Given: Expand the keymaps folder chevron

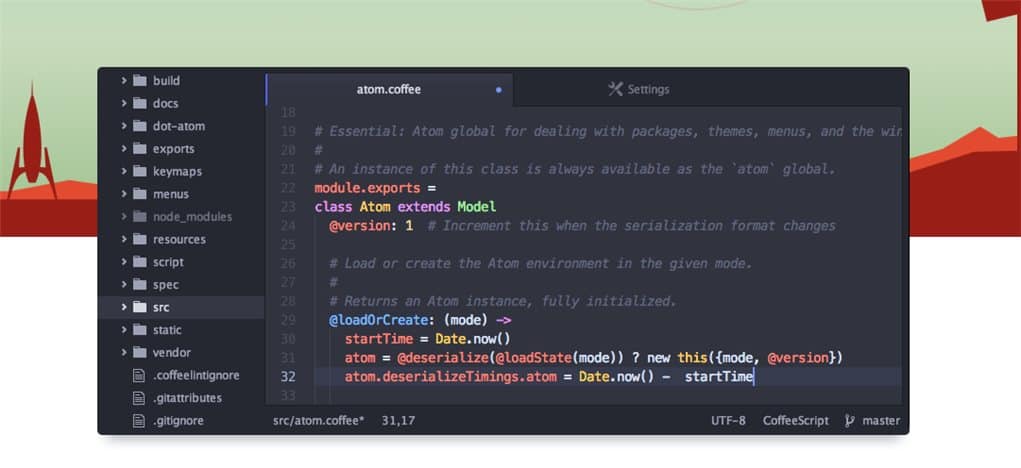Looking at the screenshot, I should click(123, 171).
